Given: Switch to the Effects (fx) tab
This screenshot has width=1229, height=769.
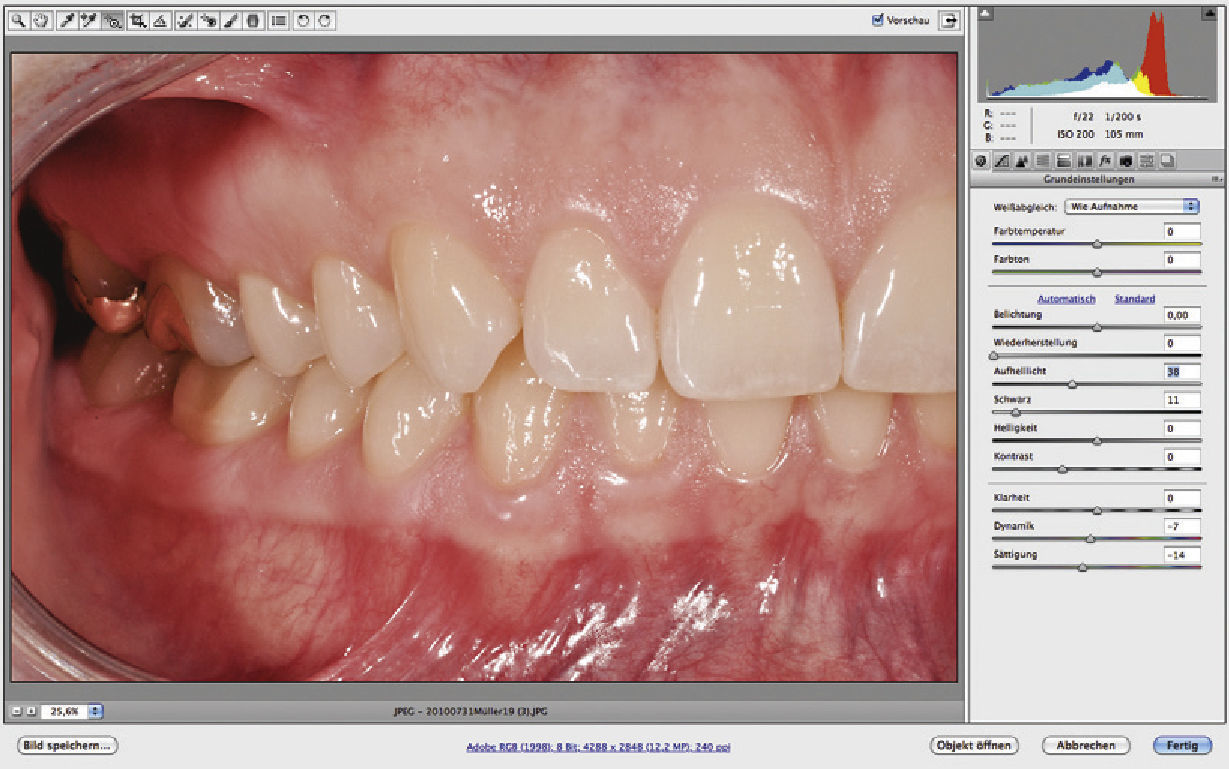Looking at the screenshot, I should point(1105,160).
